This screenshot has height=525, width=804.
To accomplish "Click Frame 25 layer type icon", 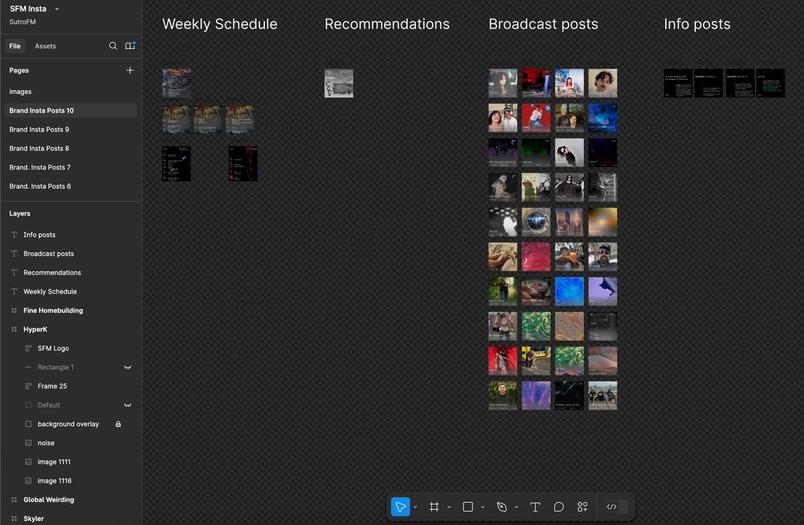I will pyautogui.click(x=28, y=386).
